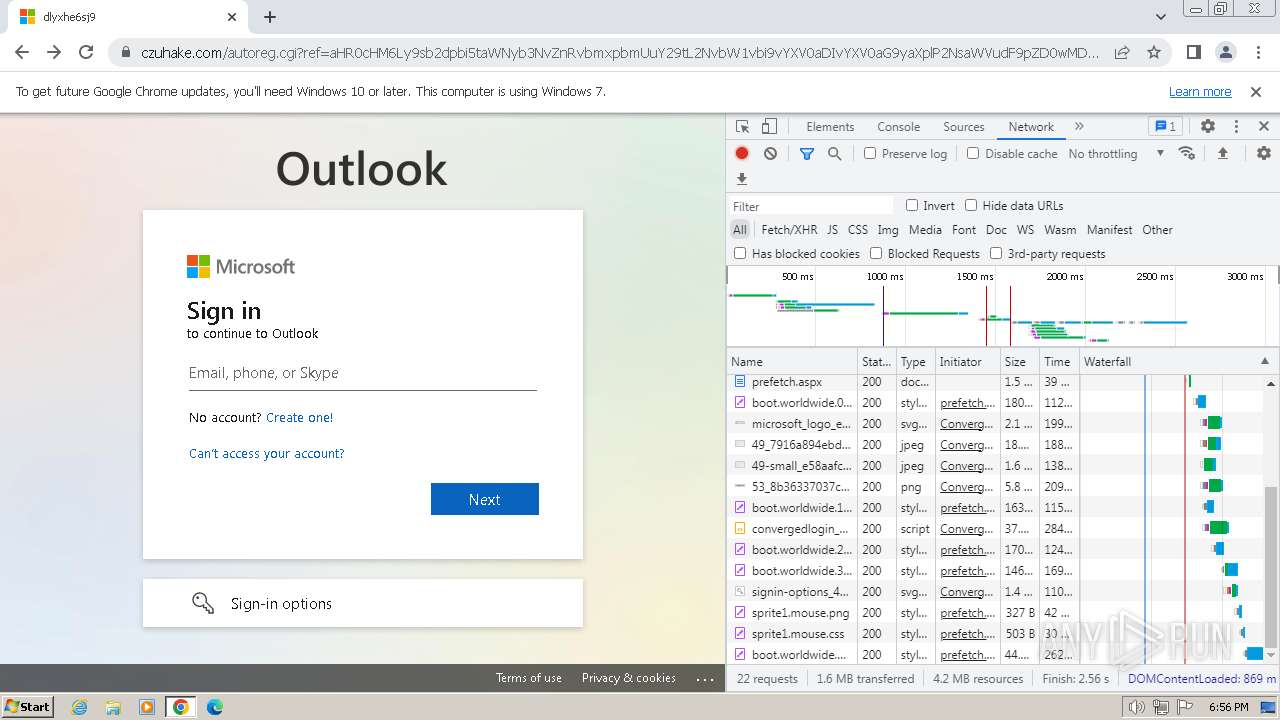Click Chrome forward arrow
Screen dimensions: 1280x720
54,52
